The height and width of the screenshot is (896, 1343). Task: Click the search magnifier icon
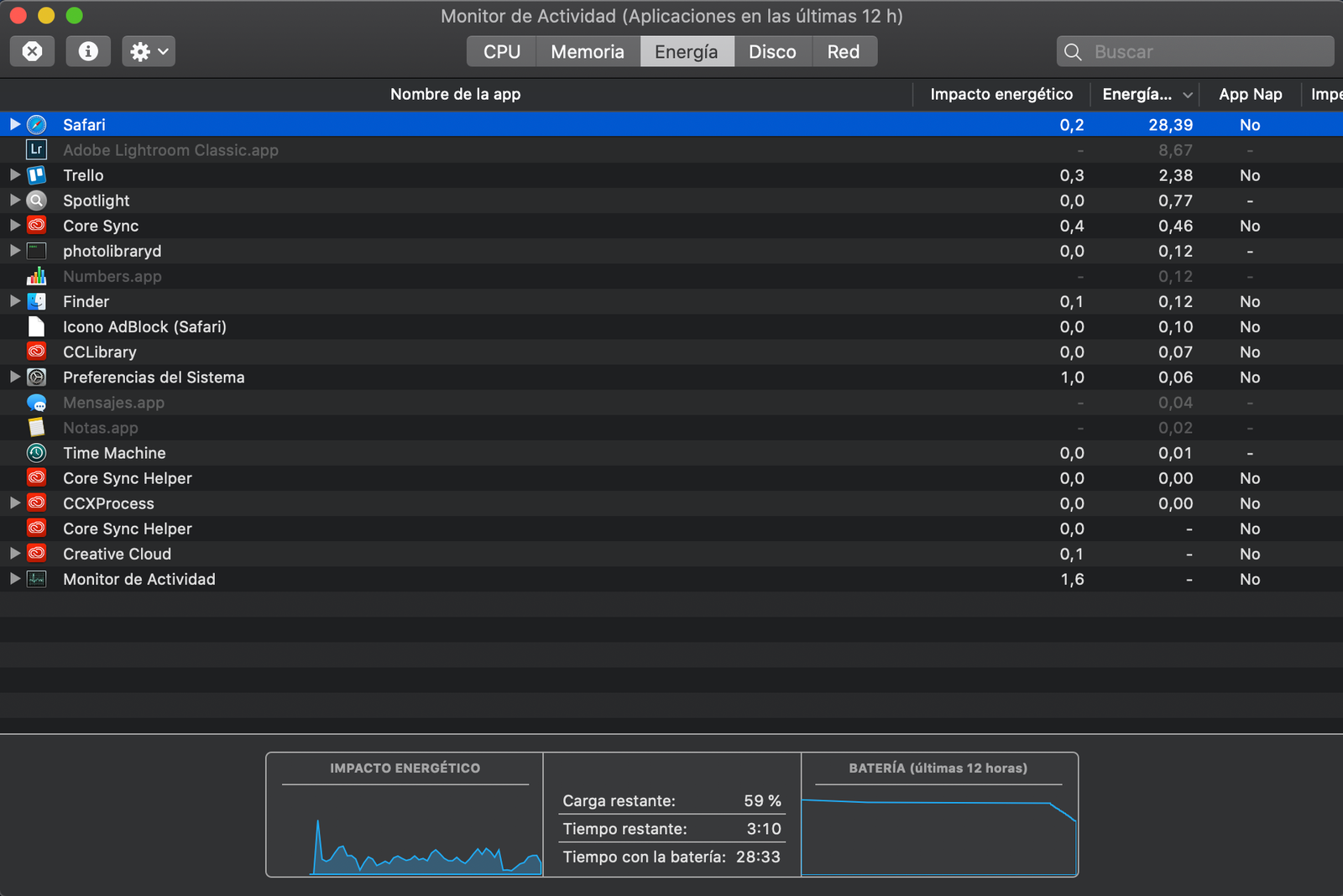pyautogui.click(x=1073, y=52)
